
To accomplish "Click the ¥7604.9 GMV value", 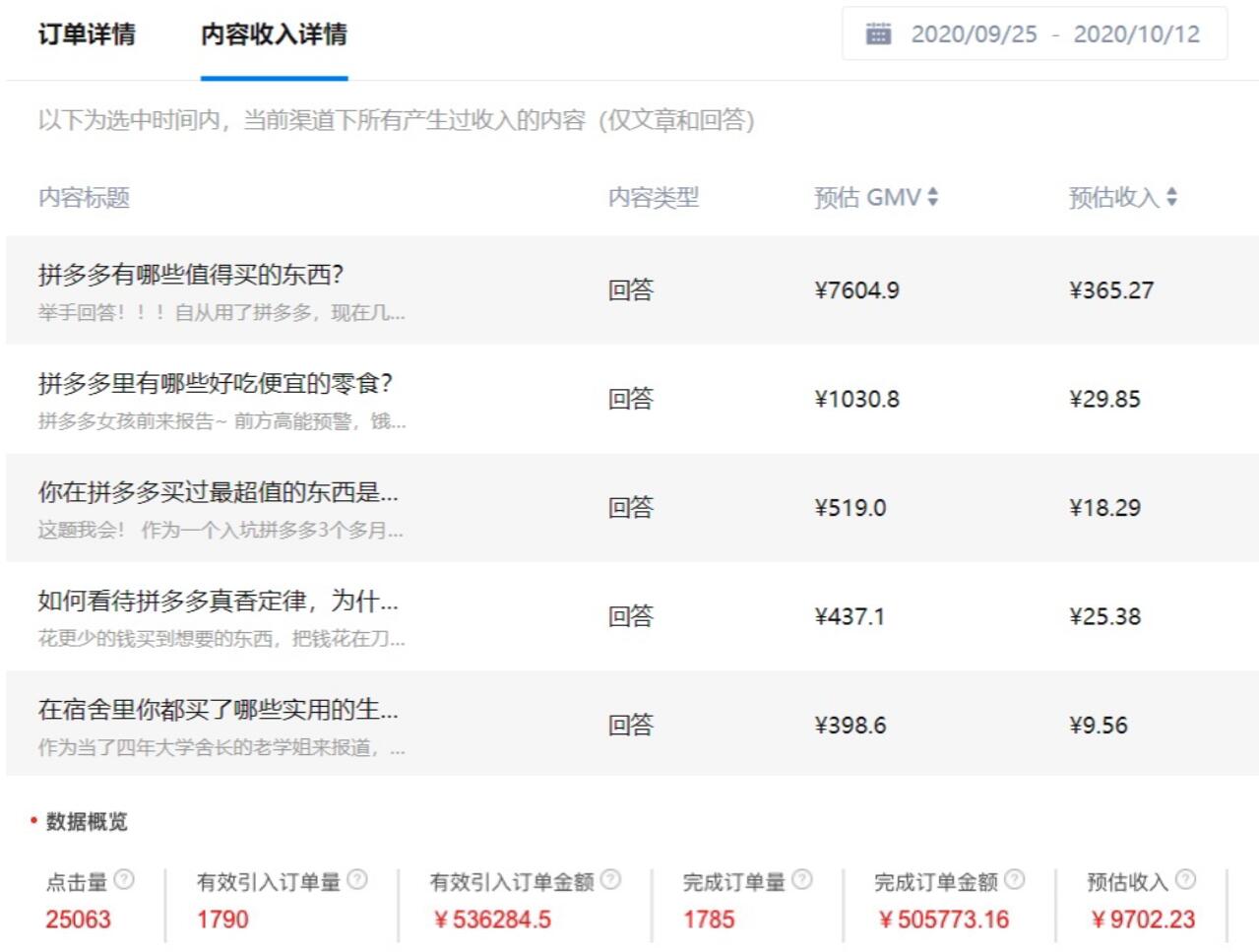I will (856, 290).
